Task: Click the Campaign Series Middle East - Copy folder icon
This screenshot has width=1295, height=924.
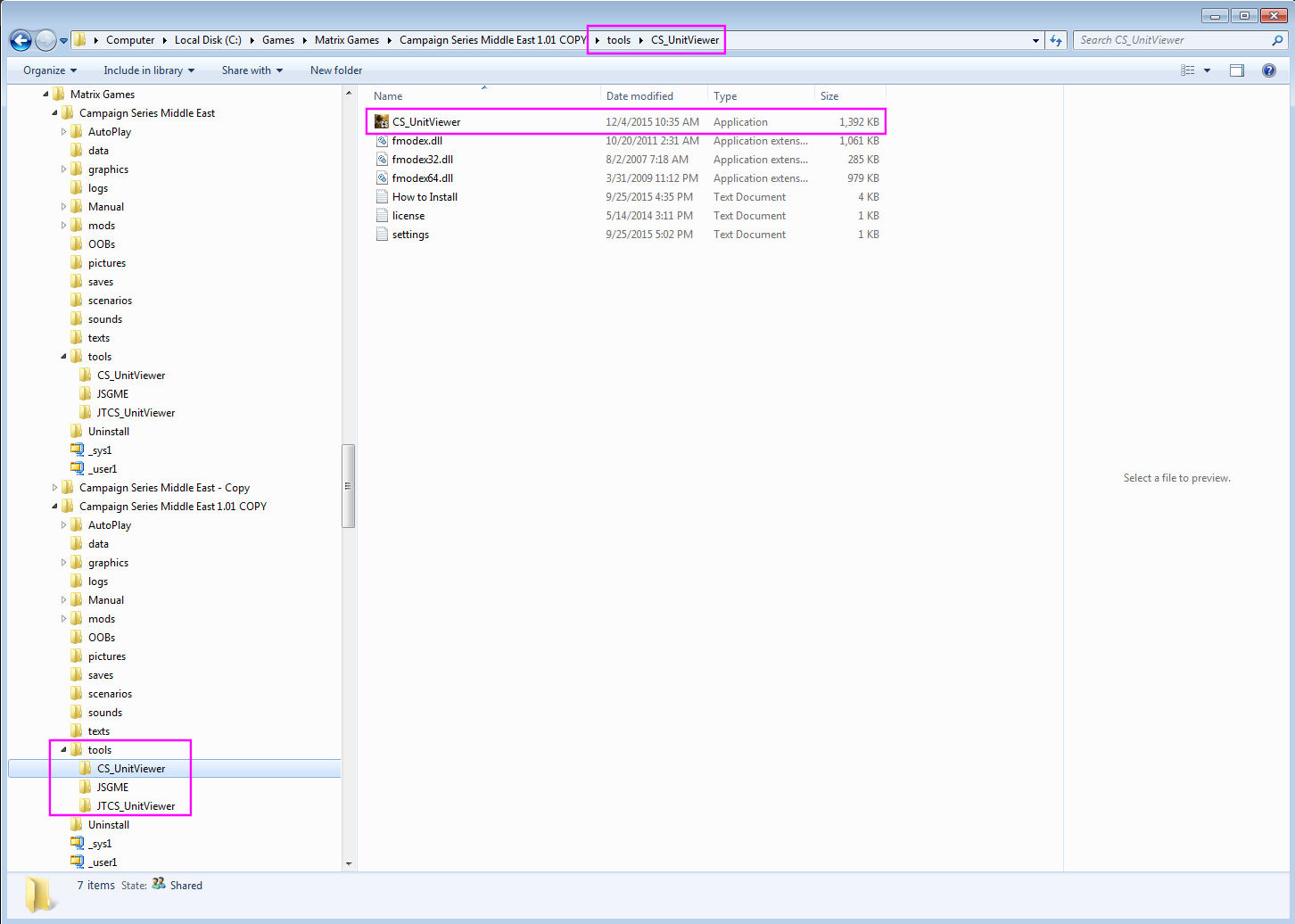Action: click(x=68, y=488)
